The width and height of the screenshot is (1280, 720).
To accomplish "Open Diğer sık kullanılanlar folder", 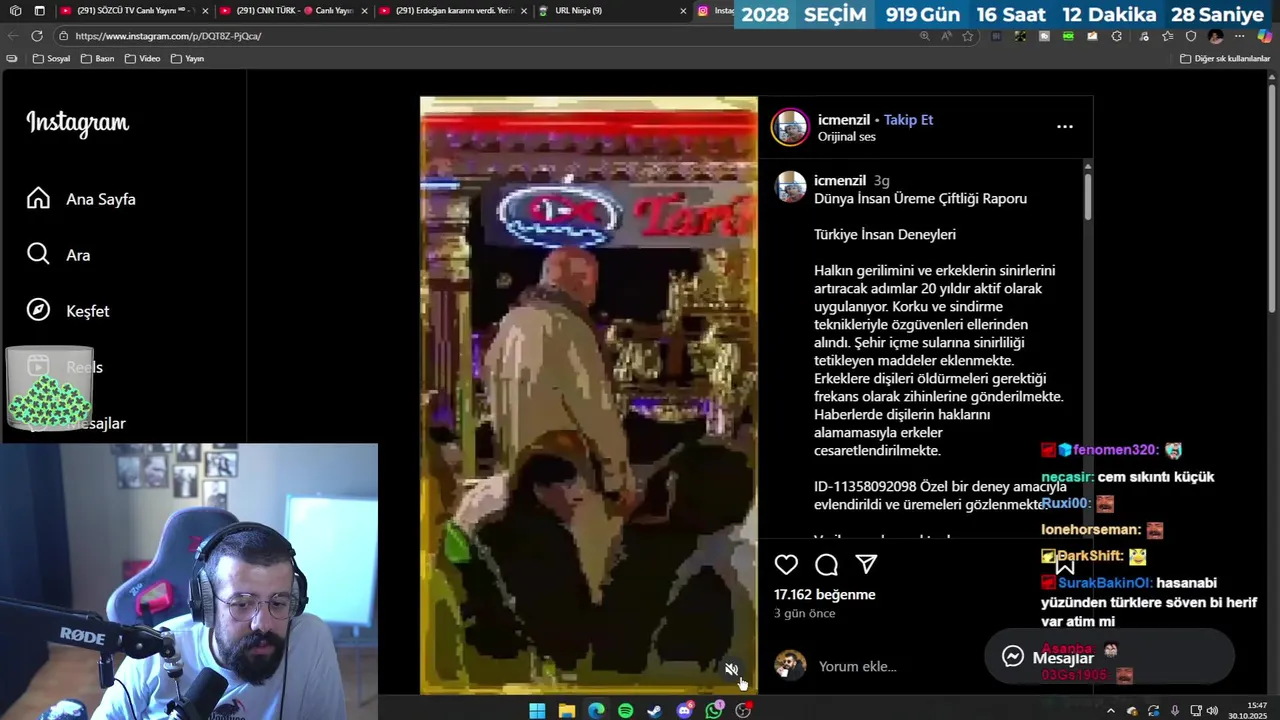I will click(x=1225, y=59).
